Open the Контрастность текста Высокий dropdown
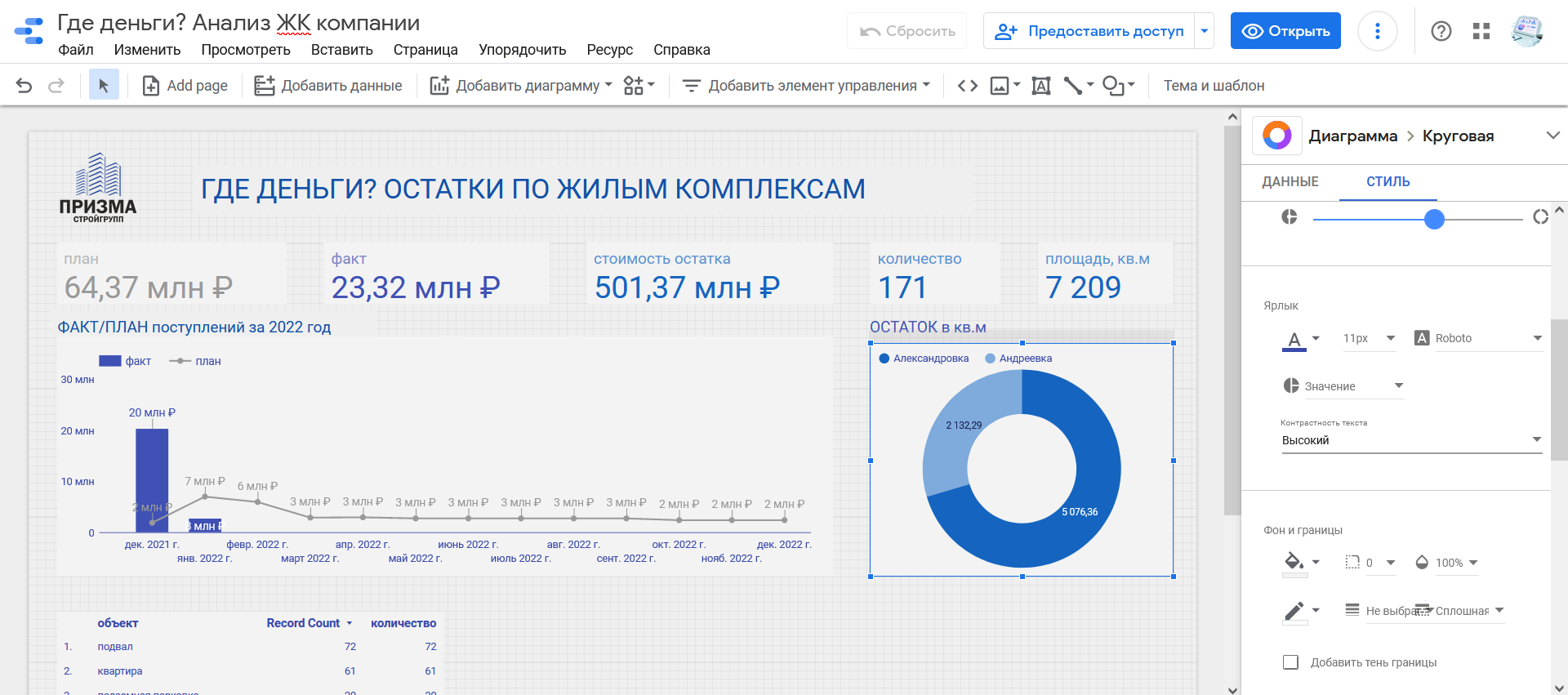Image resolution: width=1568 pixels, height=695 pixels. coord(1412,440)
